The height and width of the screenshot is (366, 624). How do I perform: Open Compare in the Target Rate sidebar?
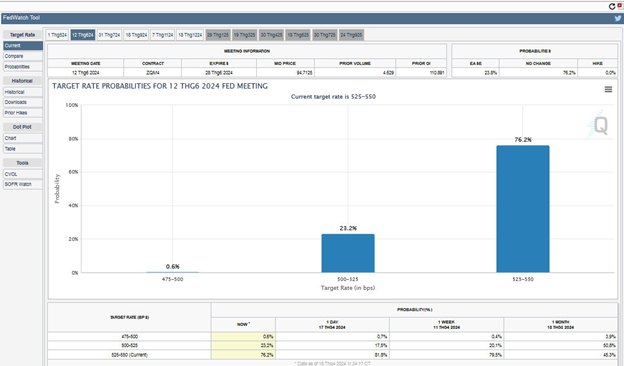(23, 56)
